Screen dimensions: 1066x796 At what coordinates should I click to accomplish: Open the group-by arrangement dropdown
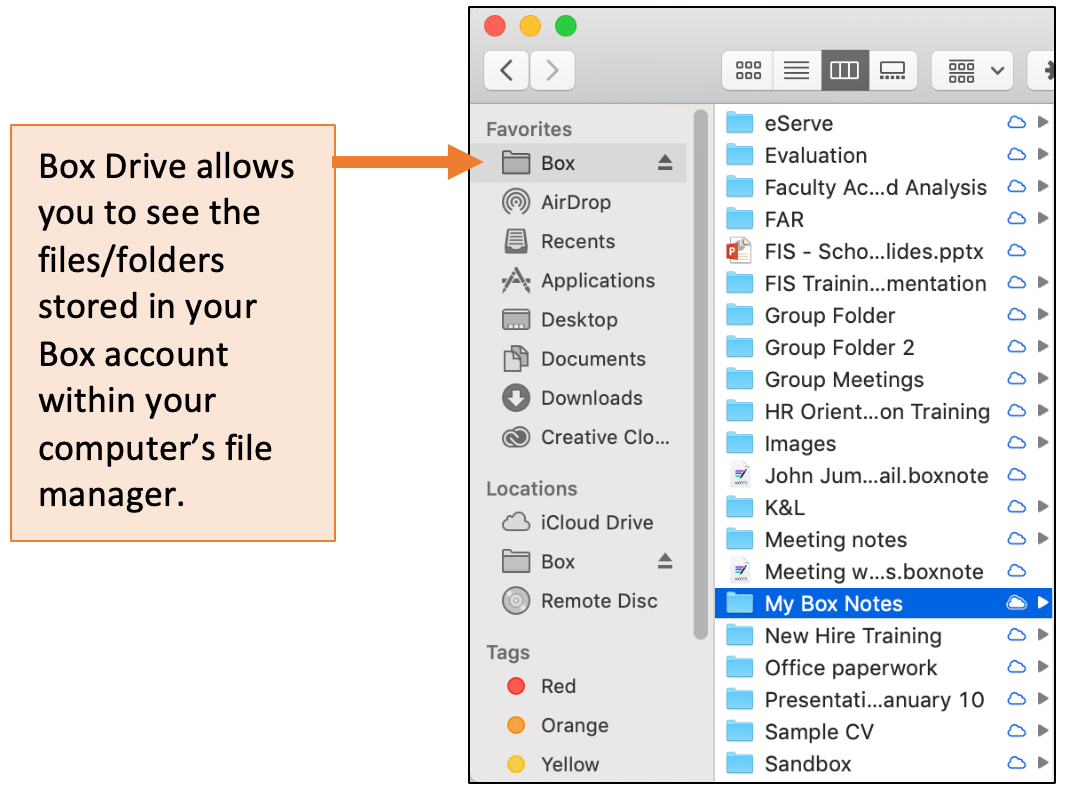972,70
